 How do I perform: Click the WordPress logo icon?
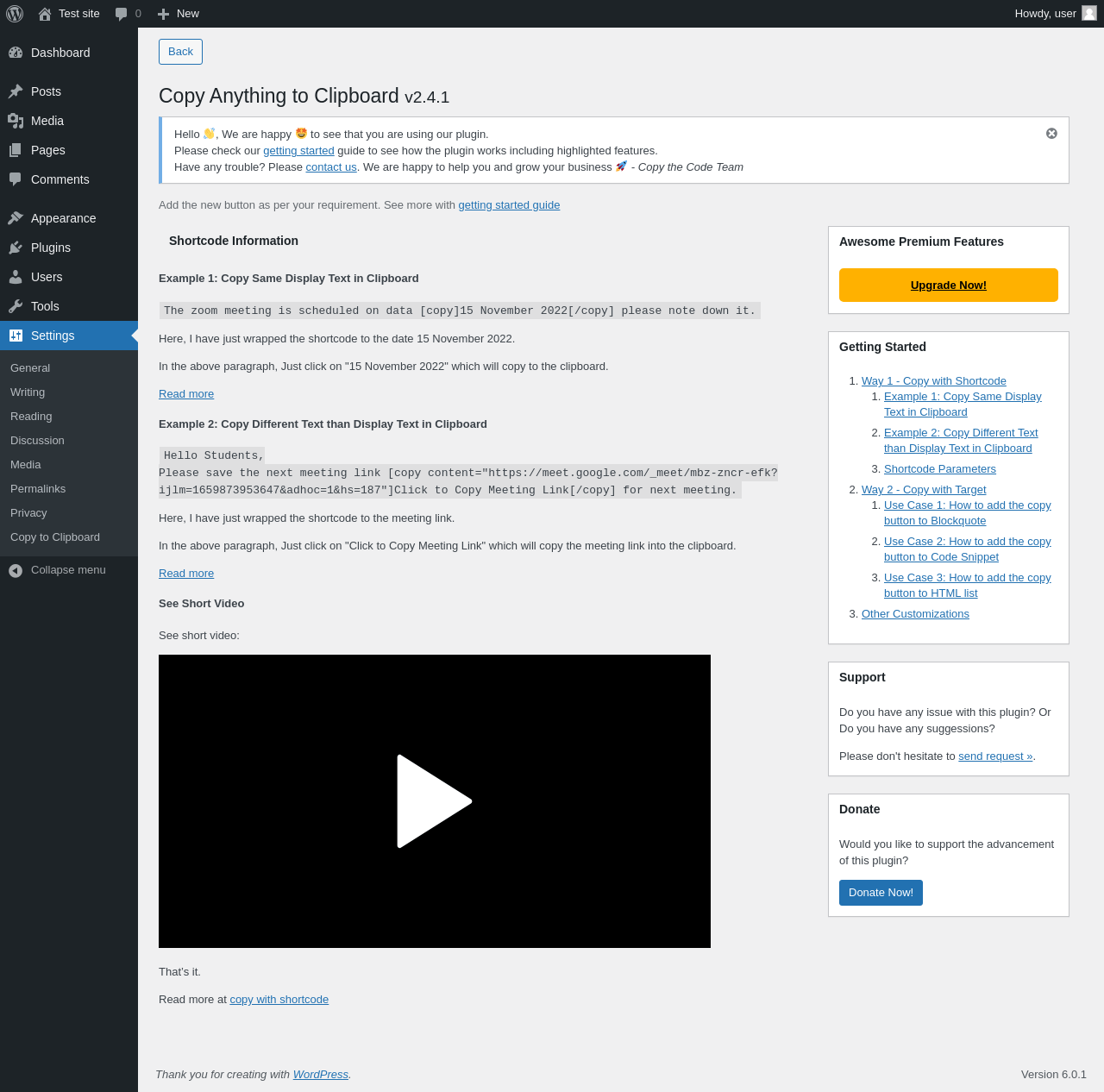15,14
